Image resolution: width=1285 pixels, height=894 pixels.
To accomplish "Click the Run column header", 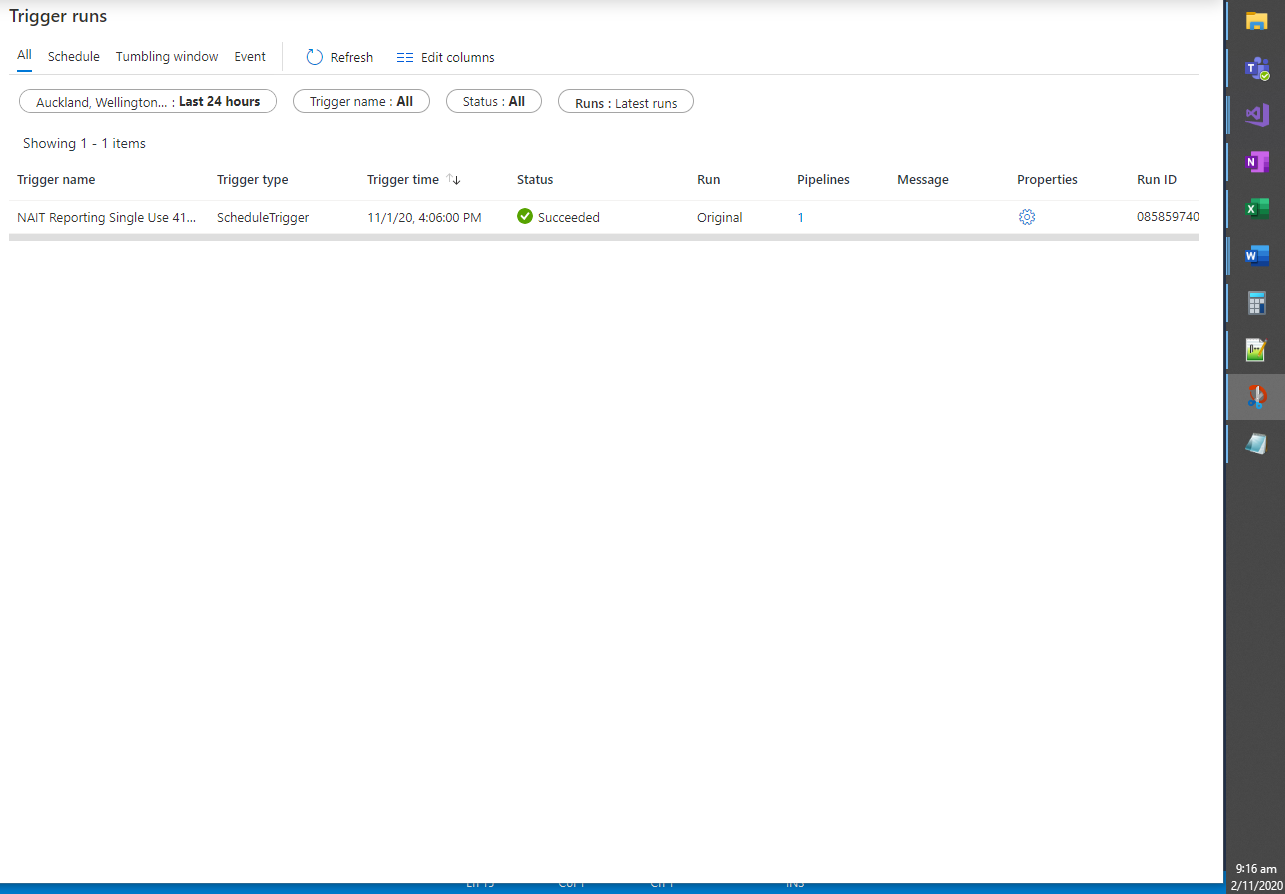I will click(708, 180).
